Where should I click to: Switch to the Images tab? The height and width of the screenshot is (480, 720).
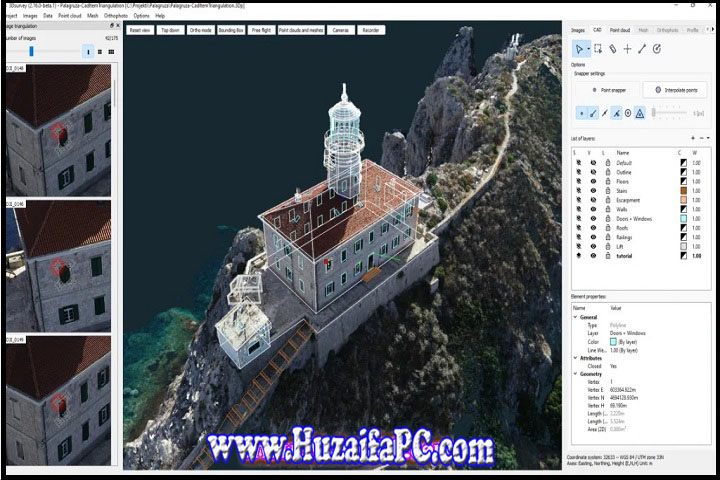[x=578, y=30]
